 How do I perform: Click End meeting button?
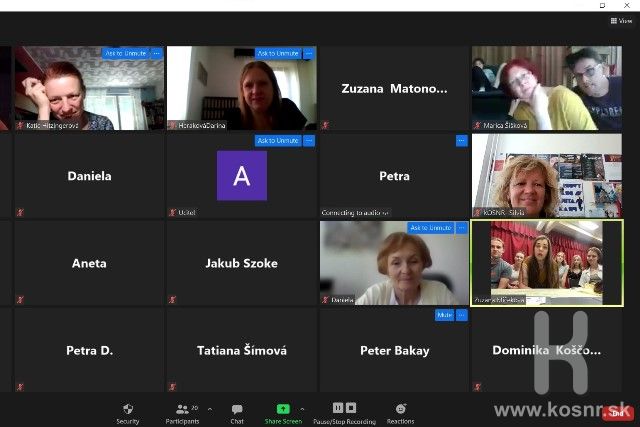(618, 412)
